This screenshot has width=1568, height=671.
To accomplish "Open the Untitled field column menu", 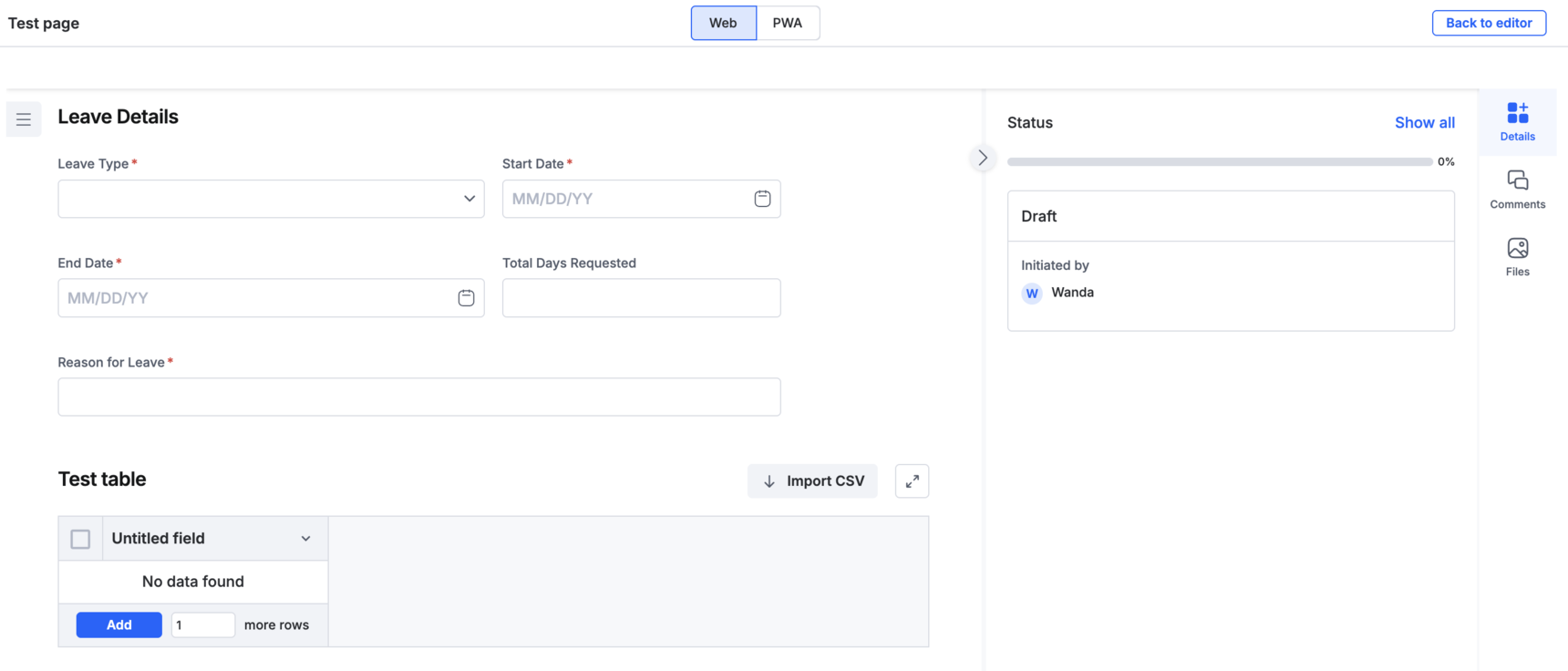I will [306, 539].
